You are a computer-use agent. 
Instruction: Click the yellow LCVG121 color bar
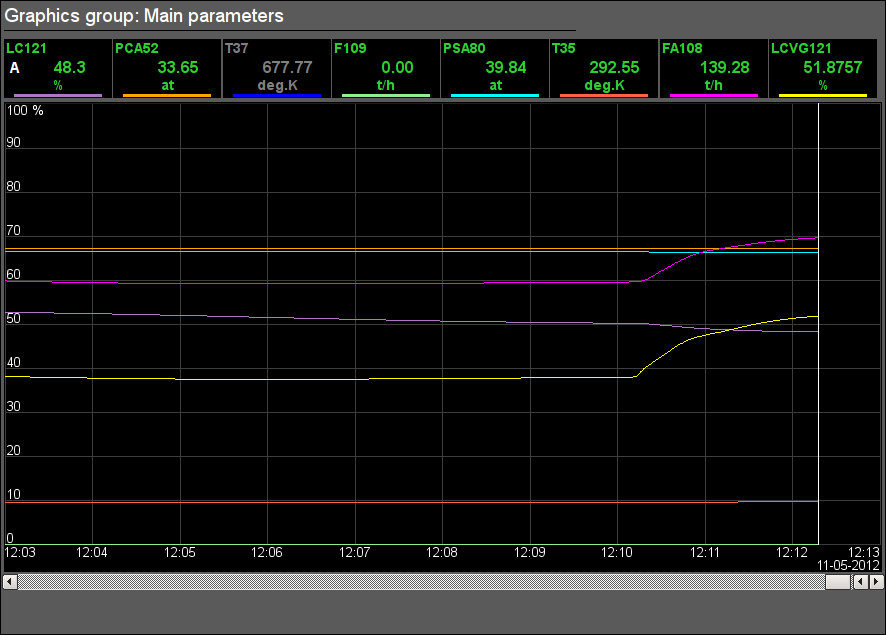823,95
